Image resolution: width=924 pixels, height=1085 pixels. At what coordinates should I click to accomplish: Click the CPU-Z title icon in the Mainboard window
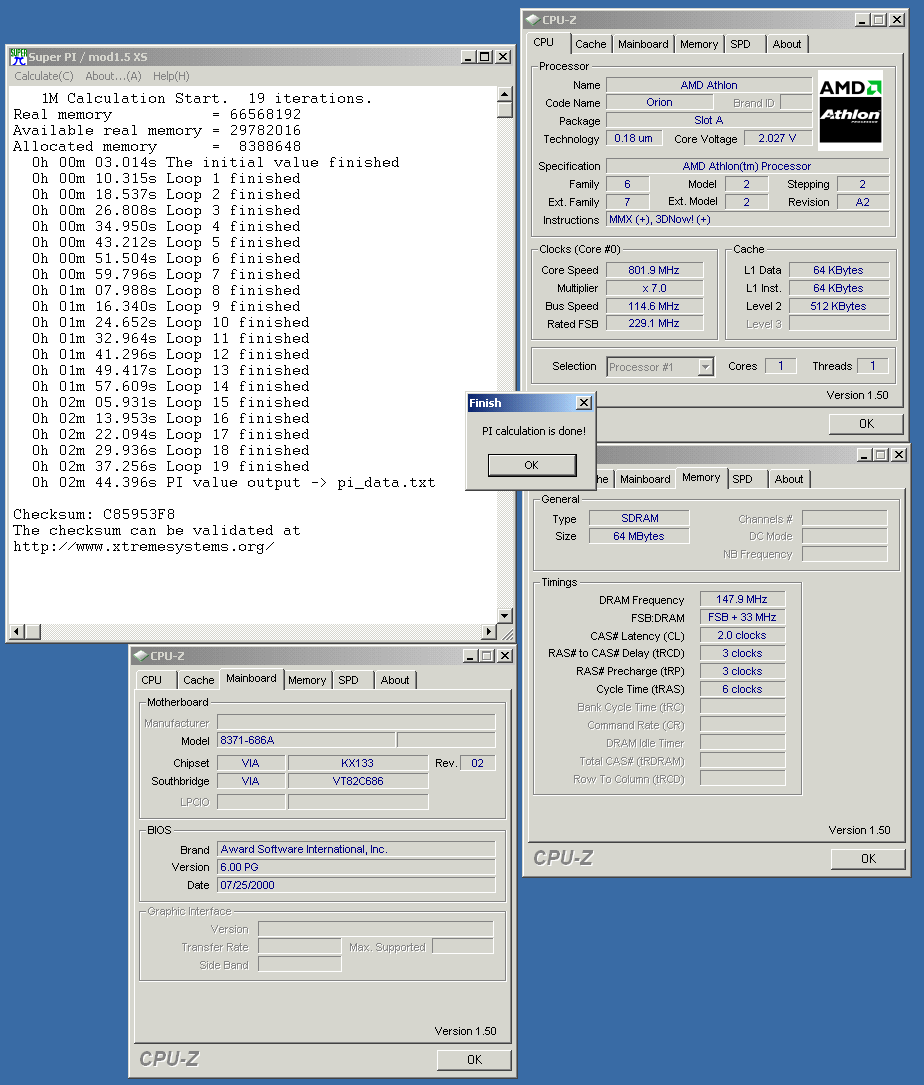click(x=141, y=655)
